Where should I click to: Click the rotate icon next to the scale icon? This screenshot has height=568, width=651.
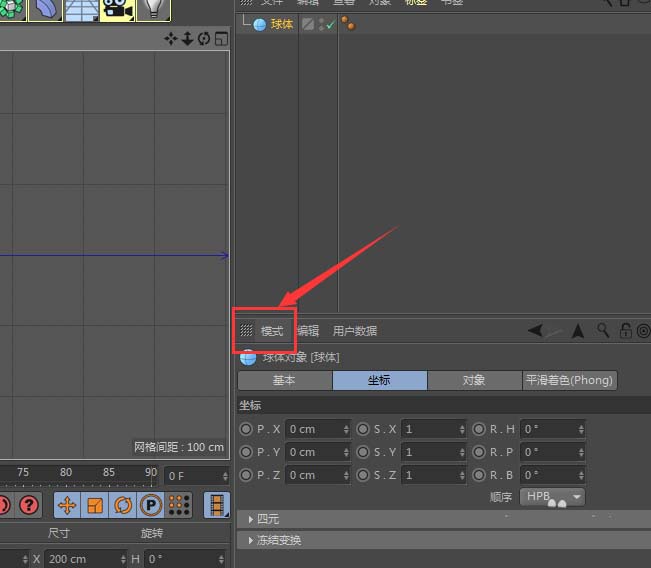123,505
